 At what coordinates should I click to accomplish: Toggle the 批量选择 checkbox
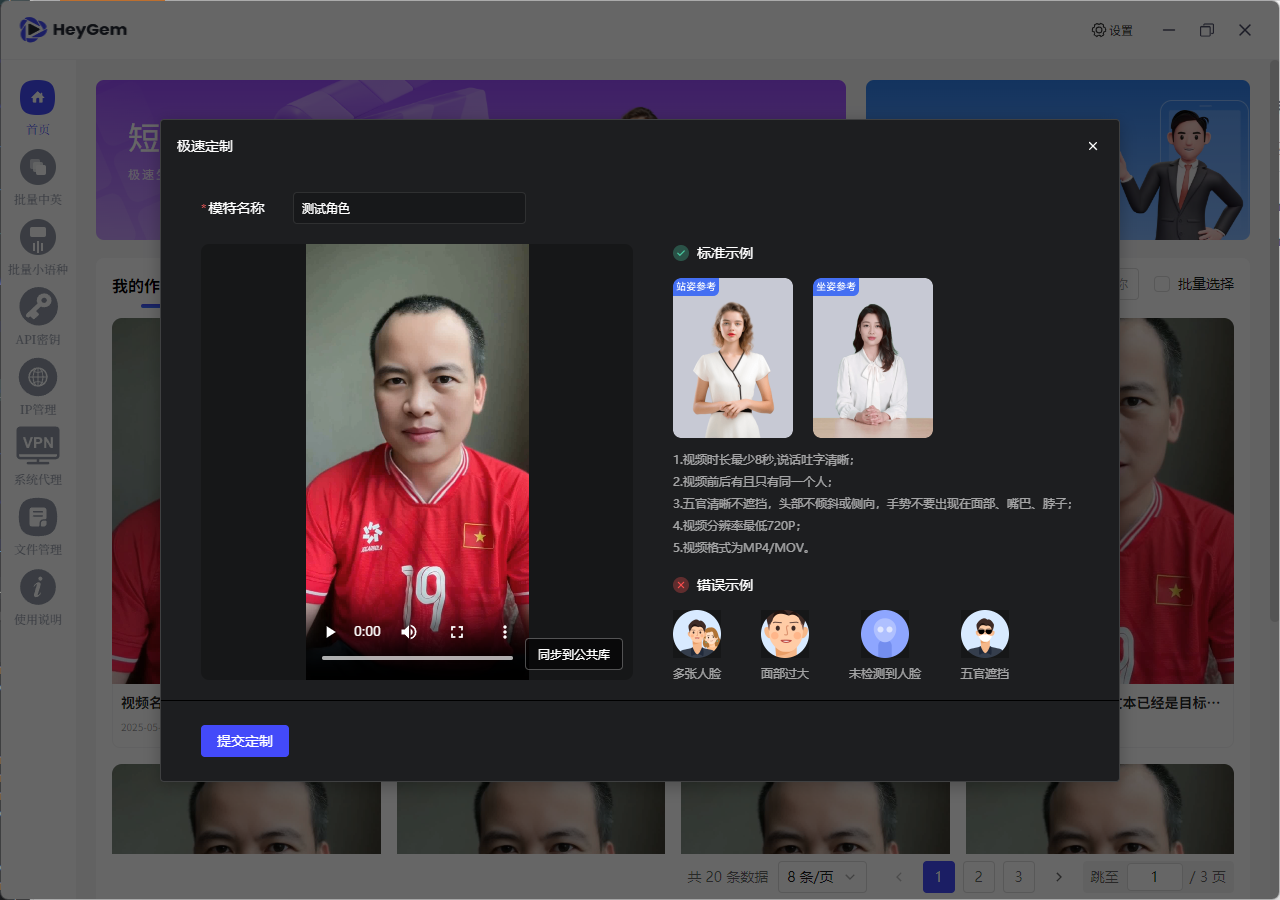tap(1162, 284)
